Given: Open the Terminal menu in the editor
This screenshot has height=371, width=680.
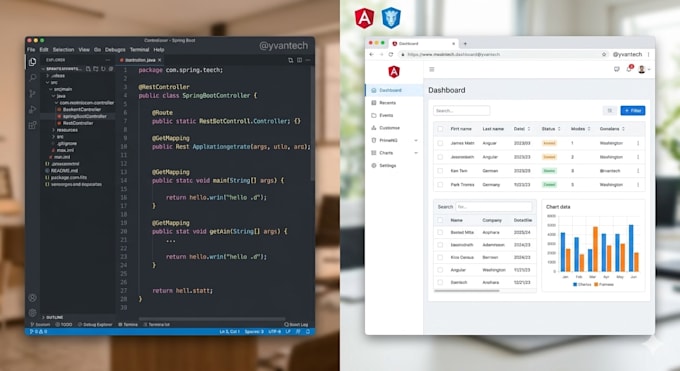Looking at the screenshot, I should [139, 50].
